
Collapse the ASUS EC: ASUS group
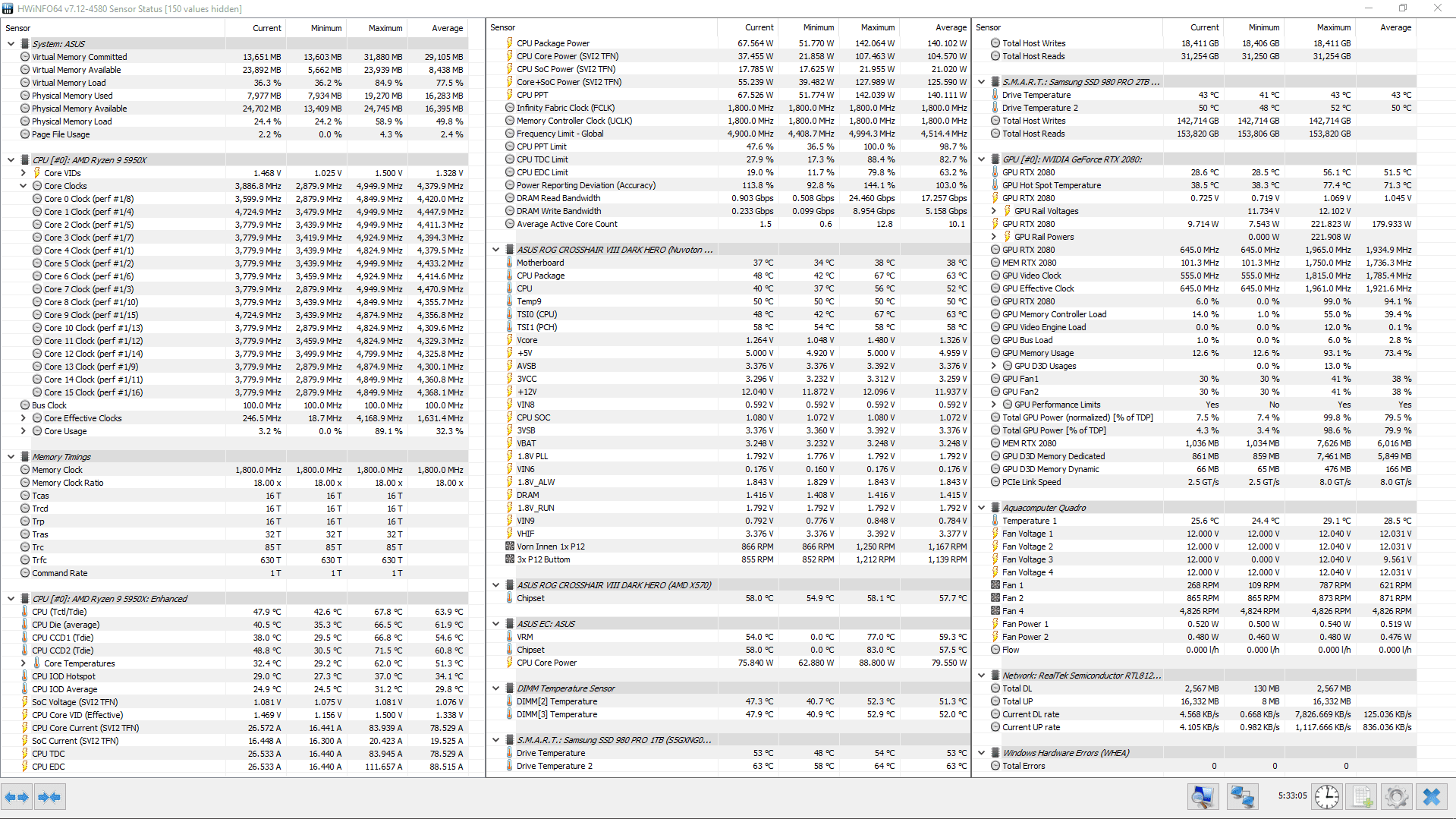tap(495, 624)
